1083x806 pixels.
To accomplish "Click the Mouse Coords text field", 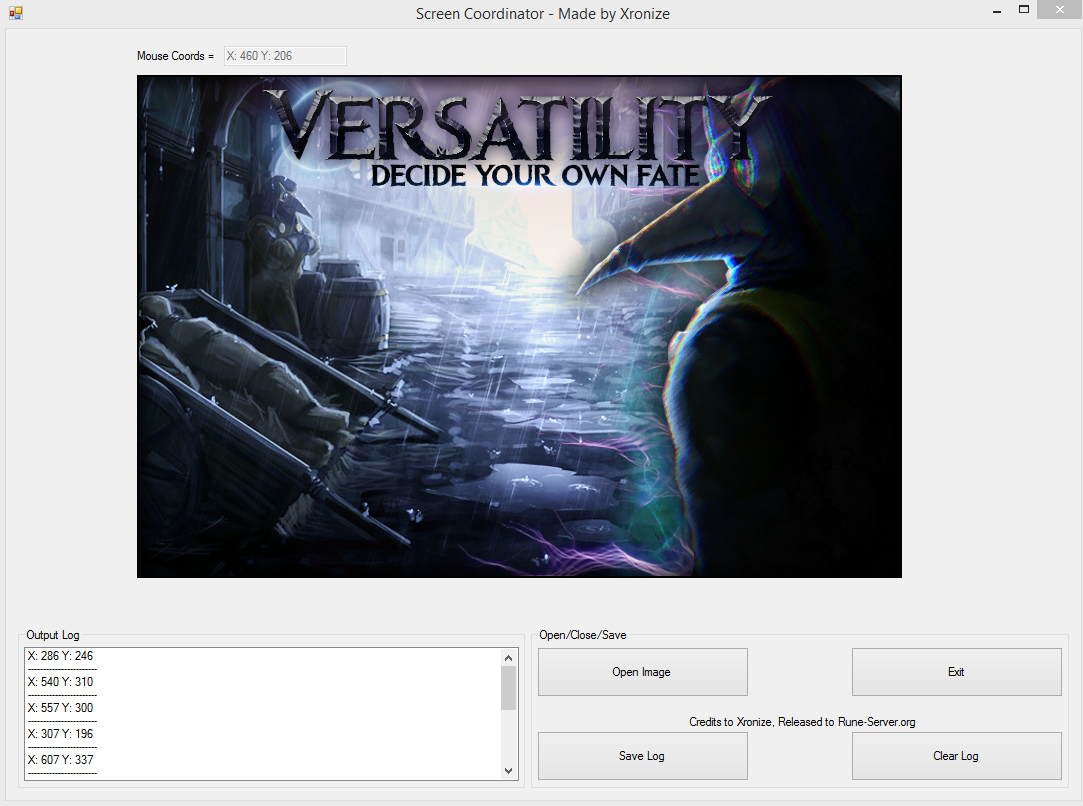I will (285, 56).
